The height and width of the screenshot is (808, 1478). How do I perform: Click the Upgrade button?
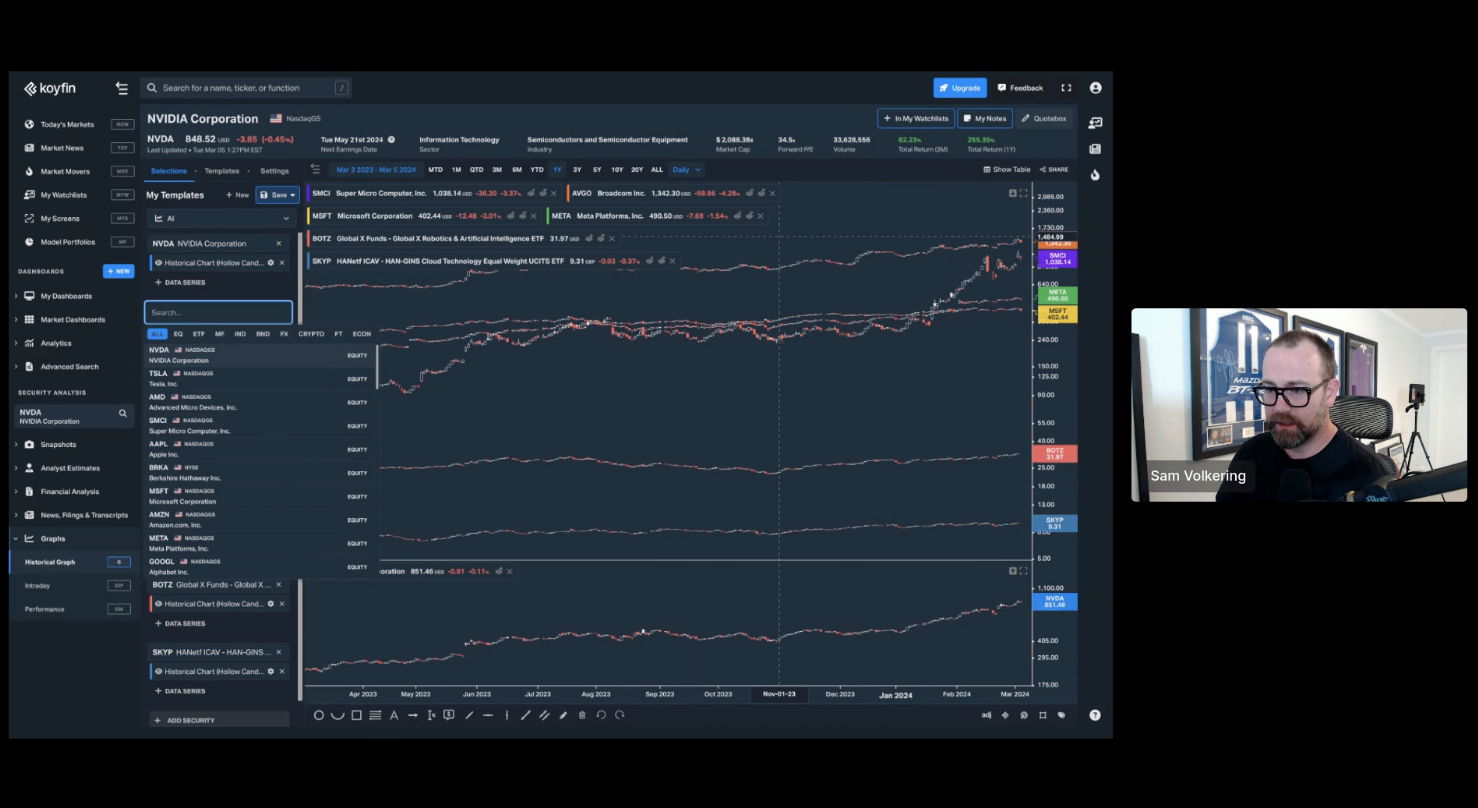(x=960, y=88)
